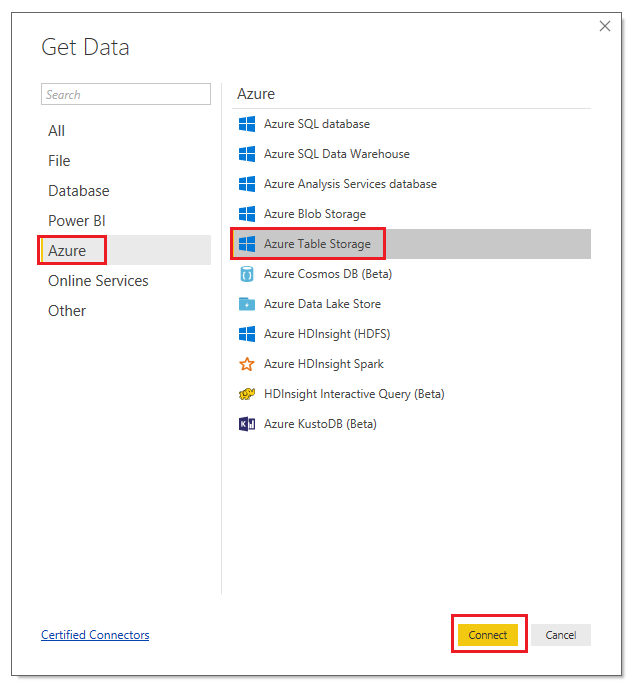Open the File category
Image resolution: width=635 pixels, height=693 pixels.
[x=126, y=161]
